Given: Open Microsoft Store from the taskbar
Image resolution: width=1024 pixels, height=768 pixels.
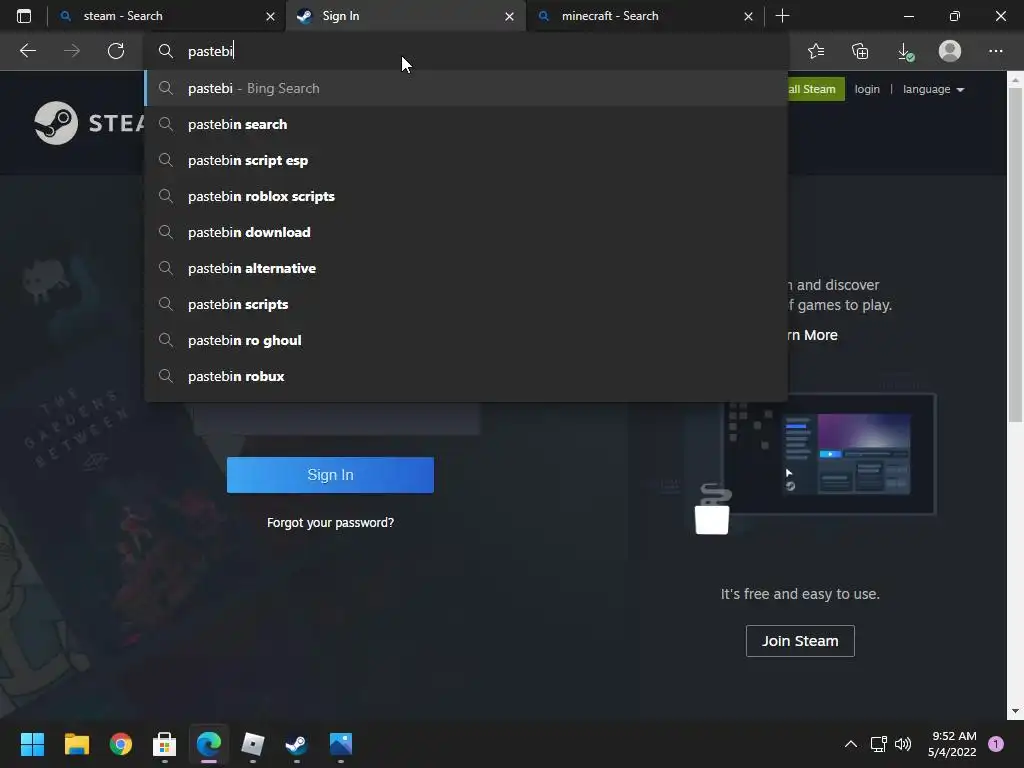Looking at the screenshot, I should (165, 743).
